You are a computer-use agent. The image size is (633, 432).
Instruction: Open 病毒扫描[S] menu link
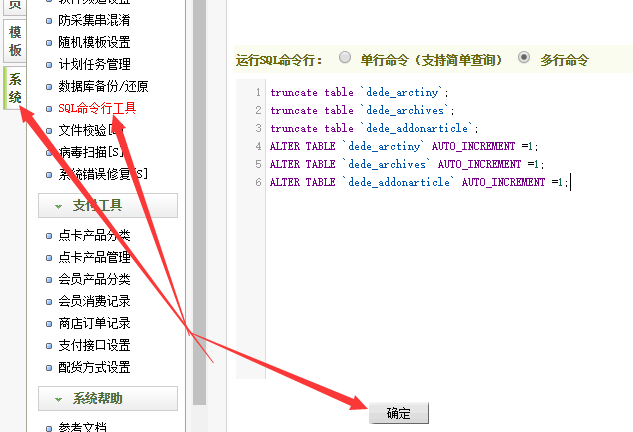pyautogui.click(x=91, y=152)
